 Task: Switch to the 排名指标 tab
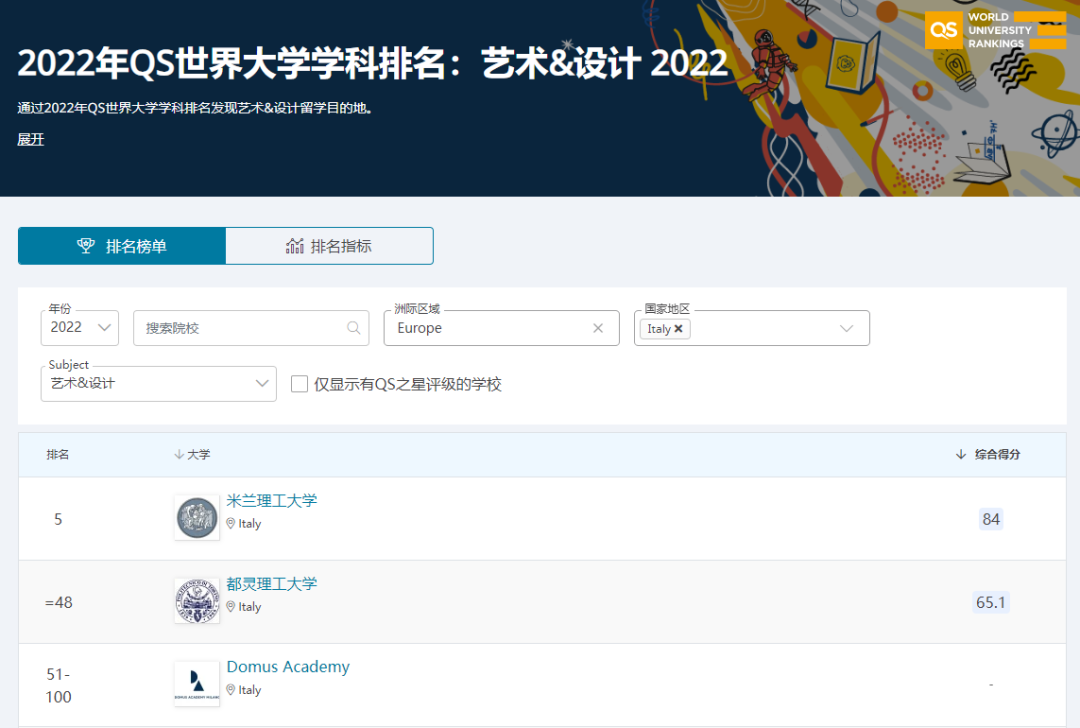coord(329,245)
